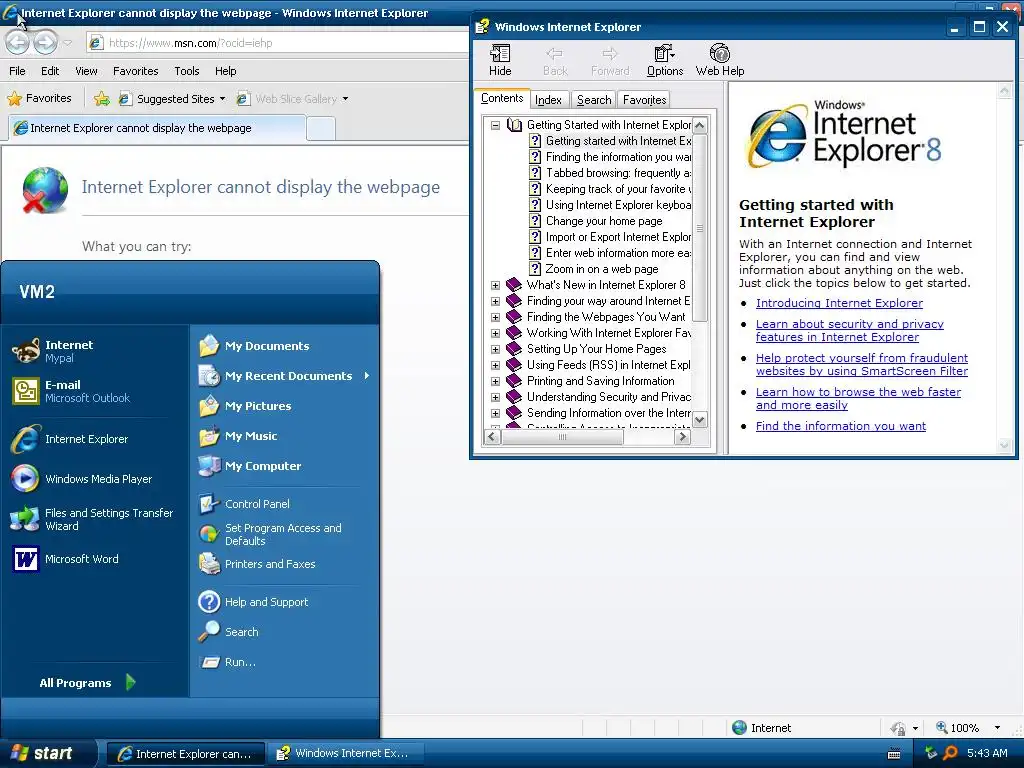Screen dimensions: 1024x768
Task: Click the Add to Favorites Bar icon
Action: (102, 99)
